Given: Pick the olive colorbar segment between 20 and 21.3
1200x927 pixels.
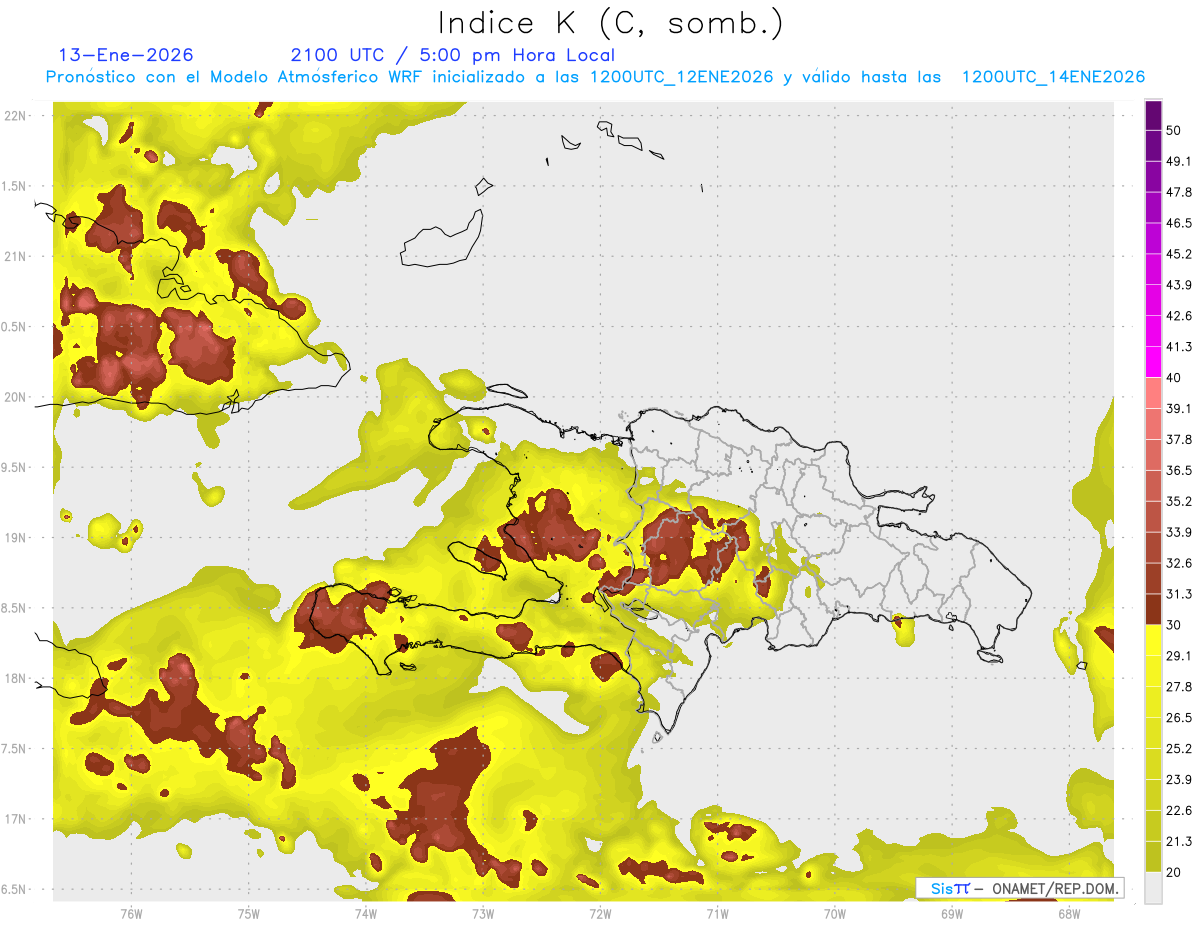Looking at the screenshot, I should click(x=1153, y=857).
